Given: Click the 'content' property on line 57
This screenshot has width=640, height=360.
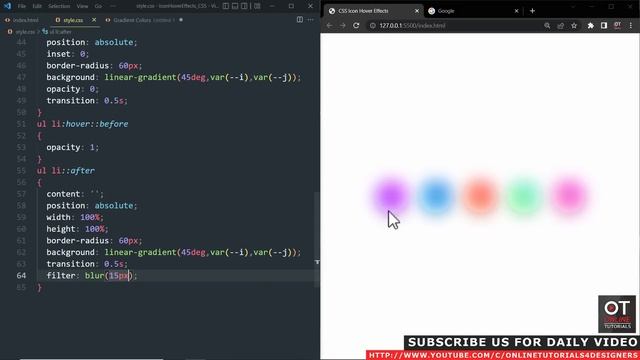Looking at the screenshot, I should [x=63, y=194].
